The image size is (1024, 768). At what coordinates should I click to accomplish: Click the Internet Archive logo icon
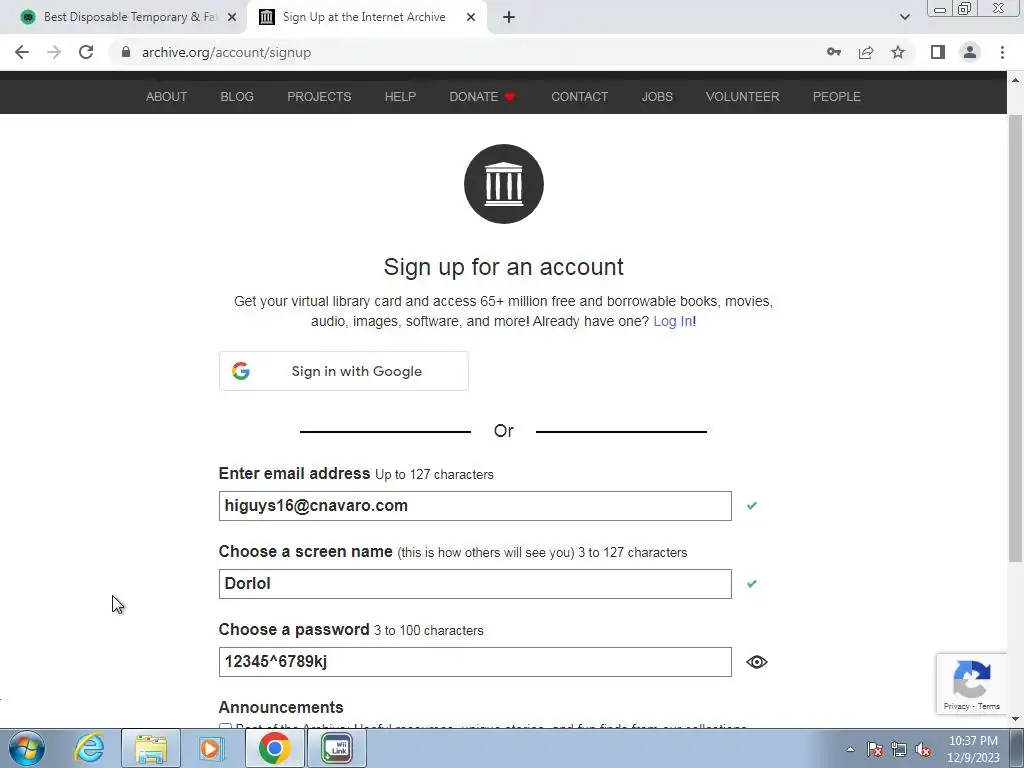pos(504,184)
